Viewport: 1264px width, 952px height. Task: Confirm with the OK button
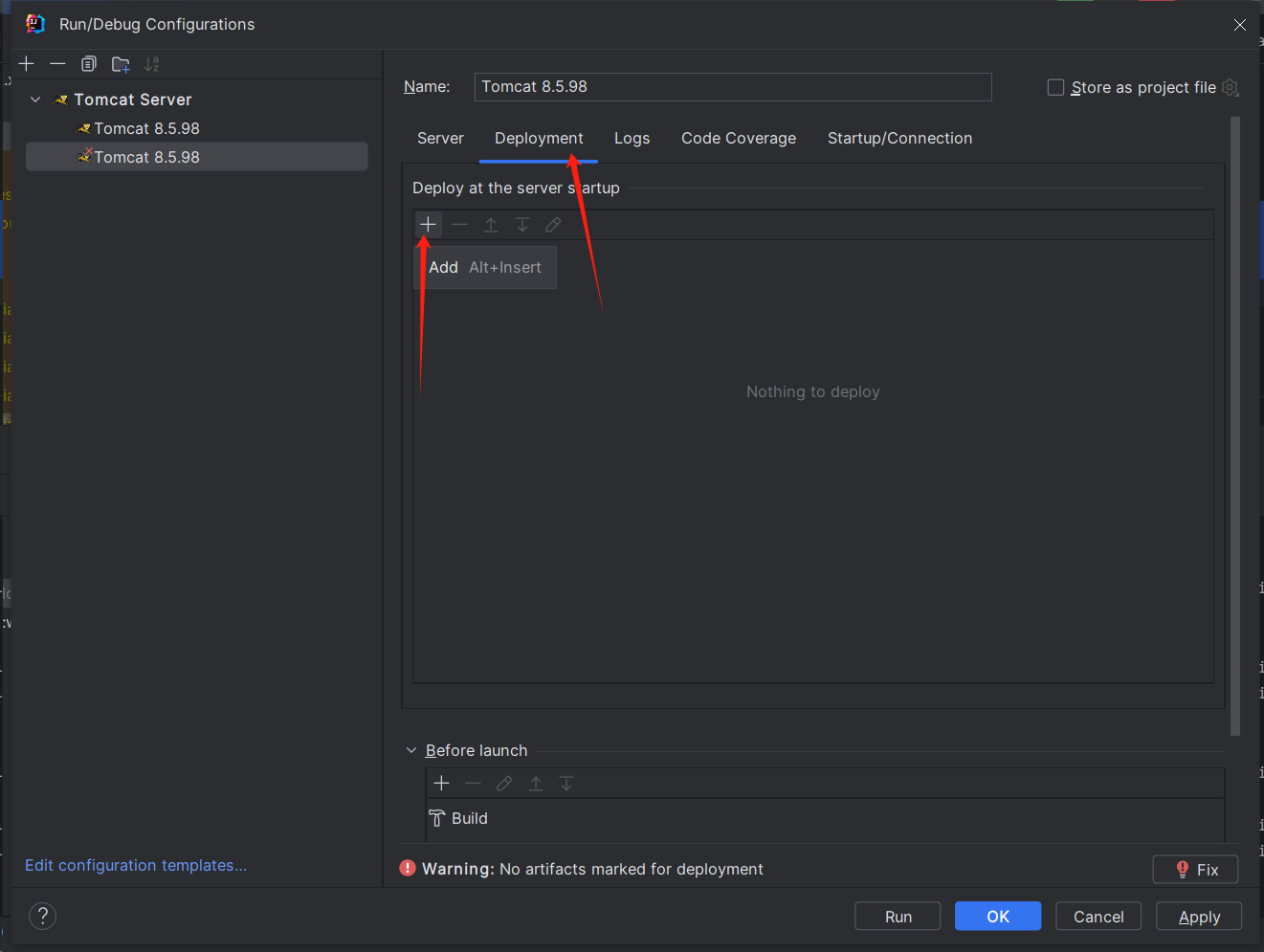998,916
